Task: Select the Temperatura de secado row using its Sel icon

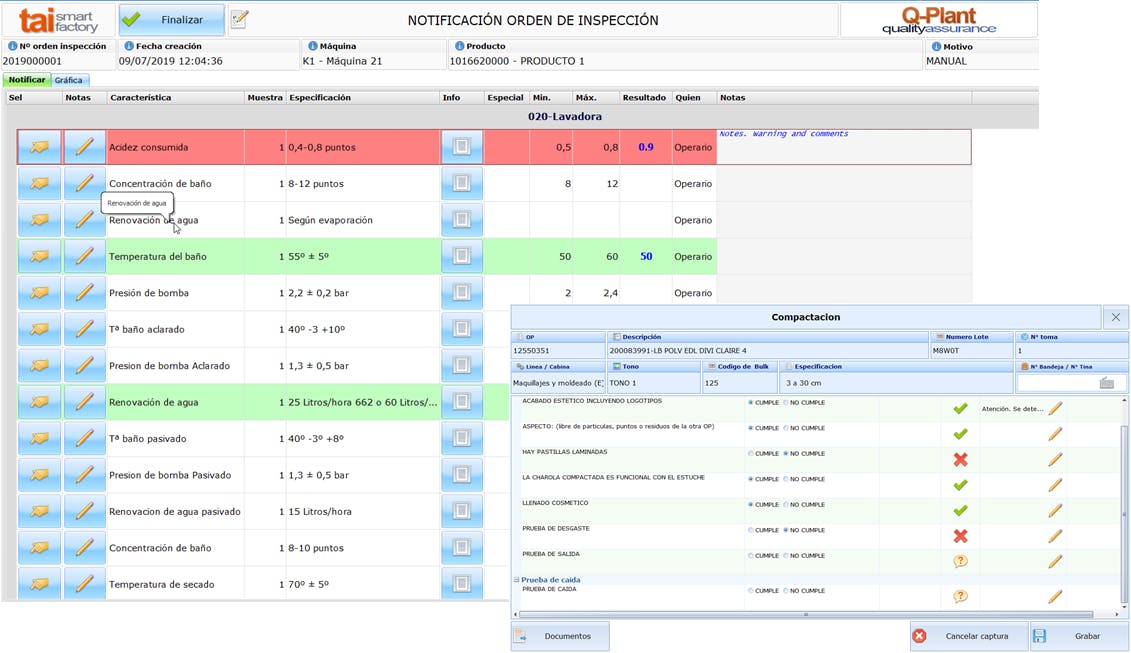Action: [x=40, y=584]
